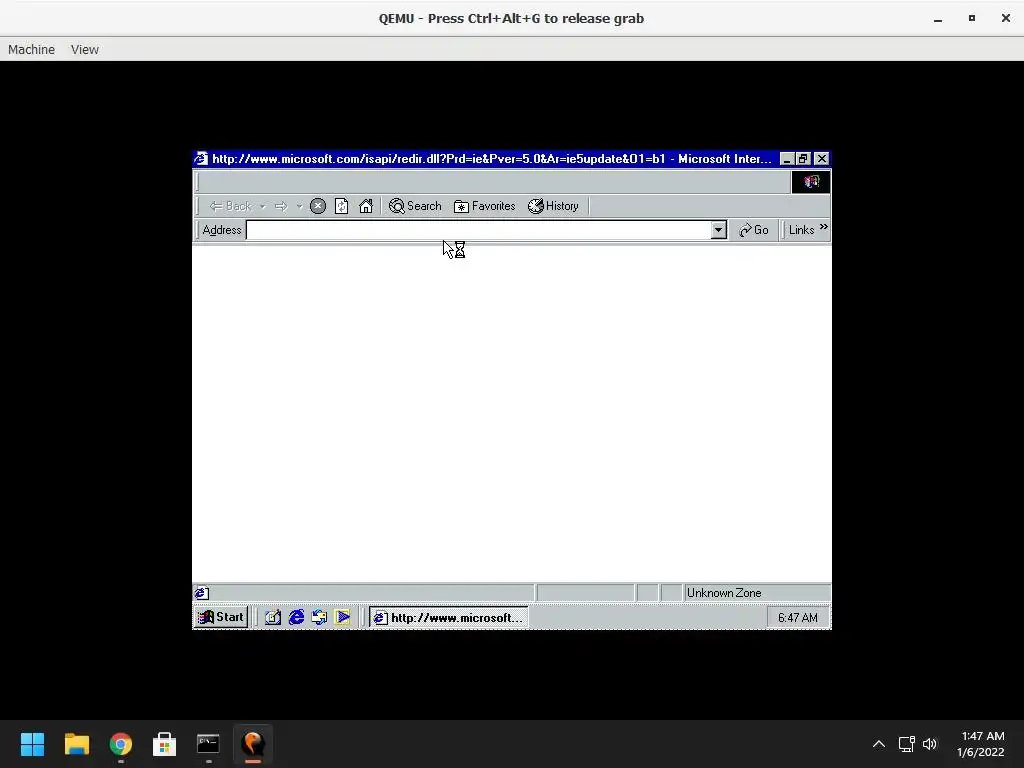Screen dimensions: 1024x768
Task: Click the IE title bar page icon
Action: pos(201,159)
